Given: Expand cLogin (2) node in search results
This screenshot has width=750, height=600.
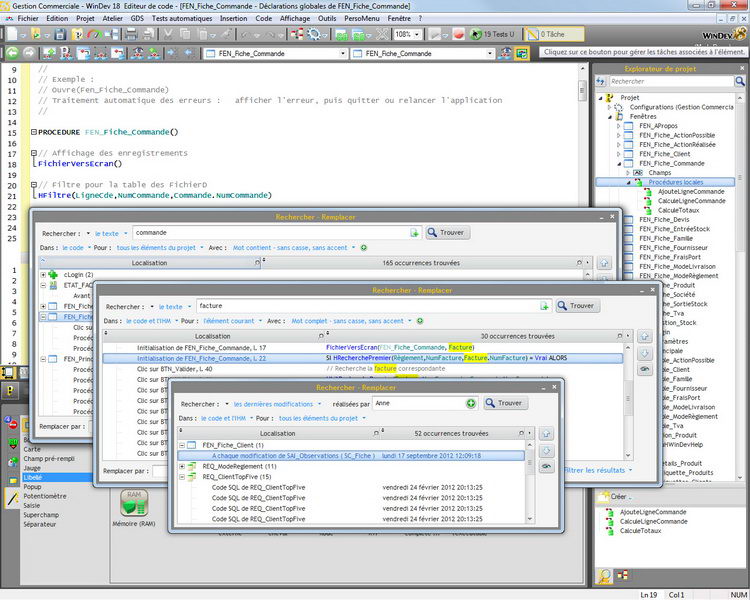Looking at the screenshot, I should (x=43, y=275).
